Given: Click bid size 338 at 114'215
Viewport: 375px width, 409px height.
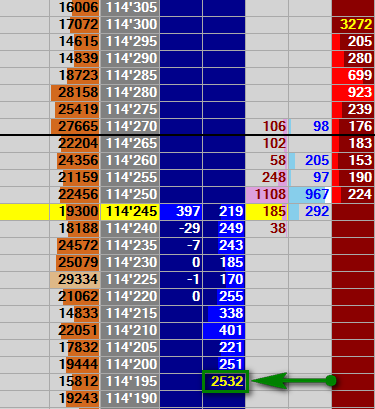Looking at the screenshot, I should pyautogui.click(x=224, y=313).
